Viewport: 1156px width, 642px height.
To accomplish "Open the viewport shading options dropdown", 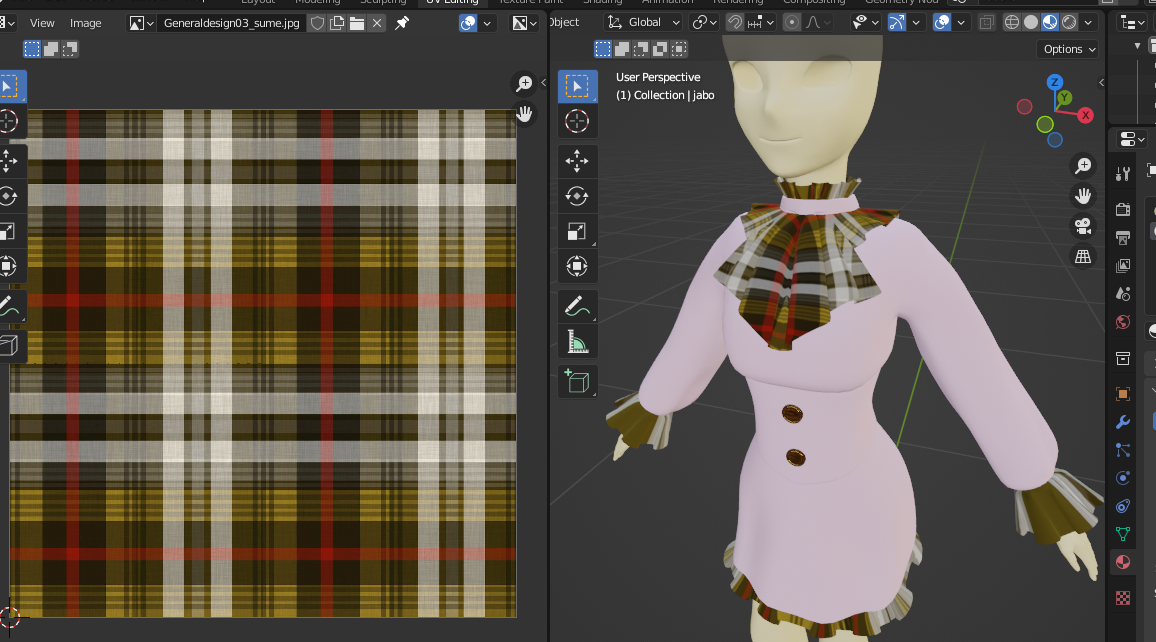I will [1088, 22].
